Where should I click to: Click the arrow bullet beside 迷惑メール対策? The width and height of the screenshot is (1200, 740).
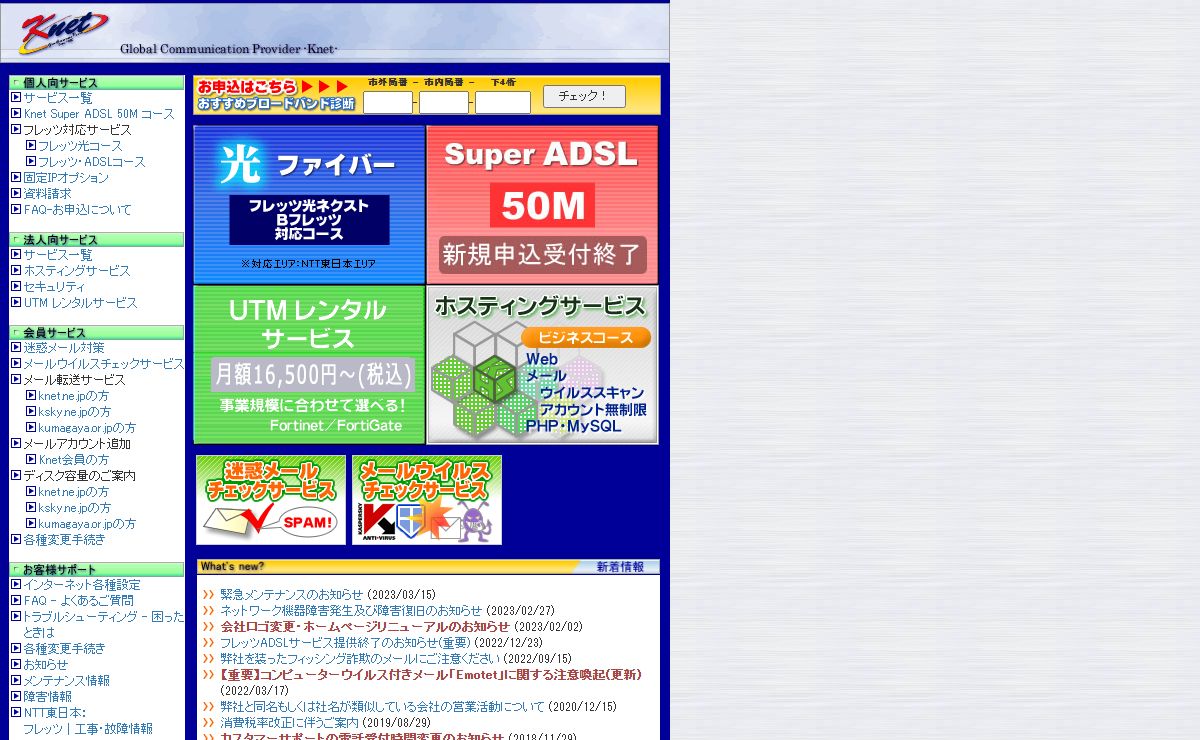(x=16, y=347)
